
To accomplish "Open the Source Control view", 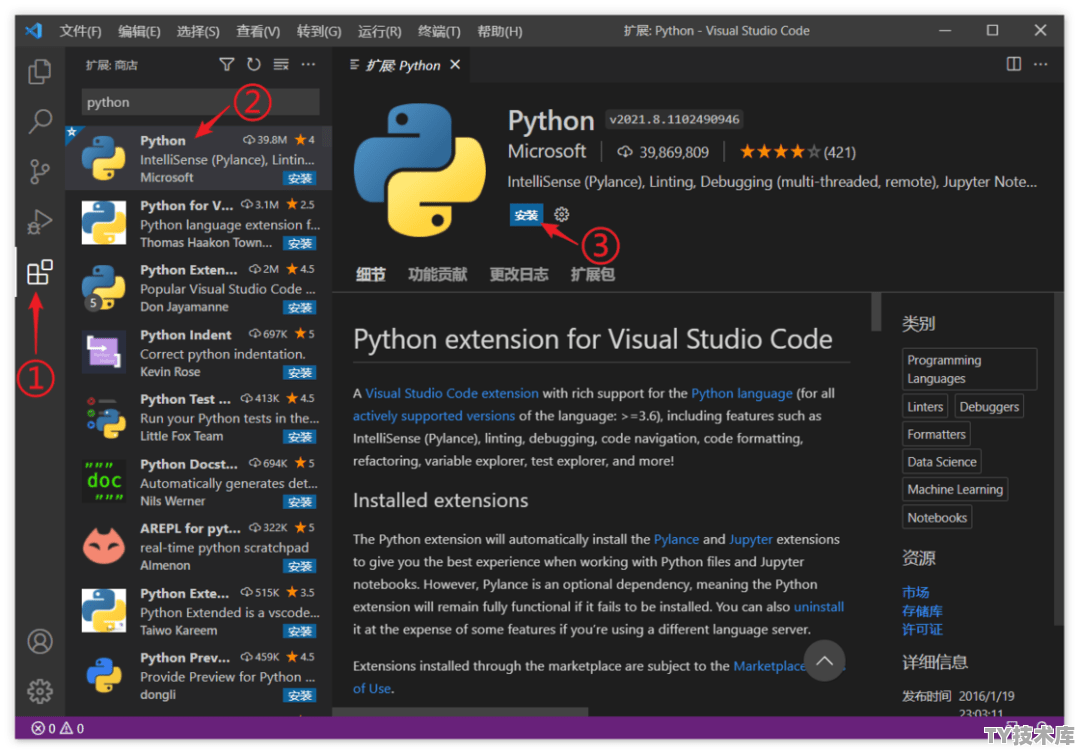I will point(39,172).
